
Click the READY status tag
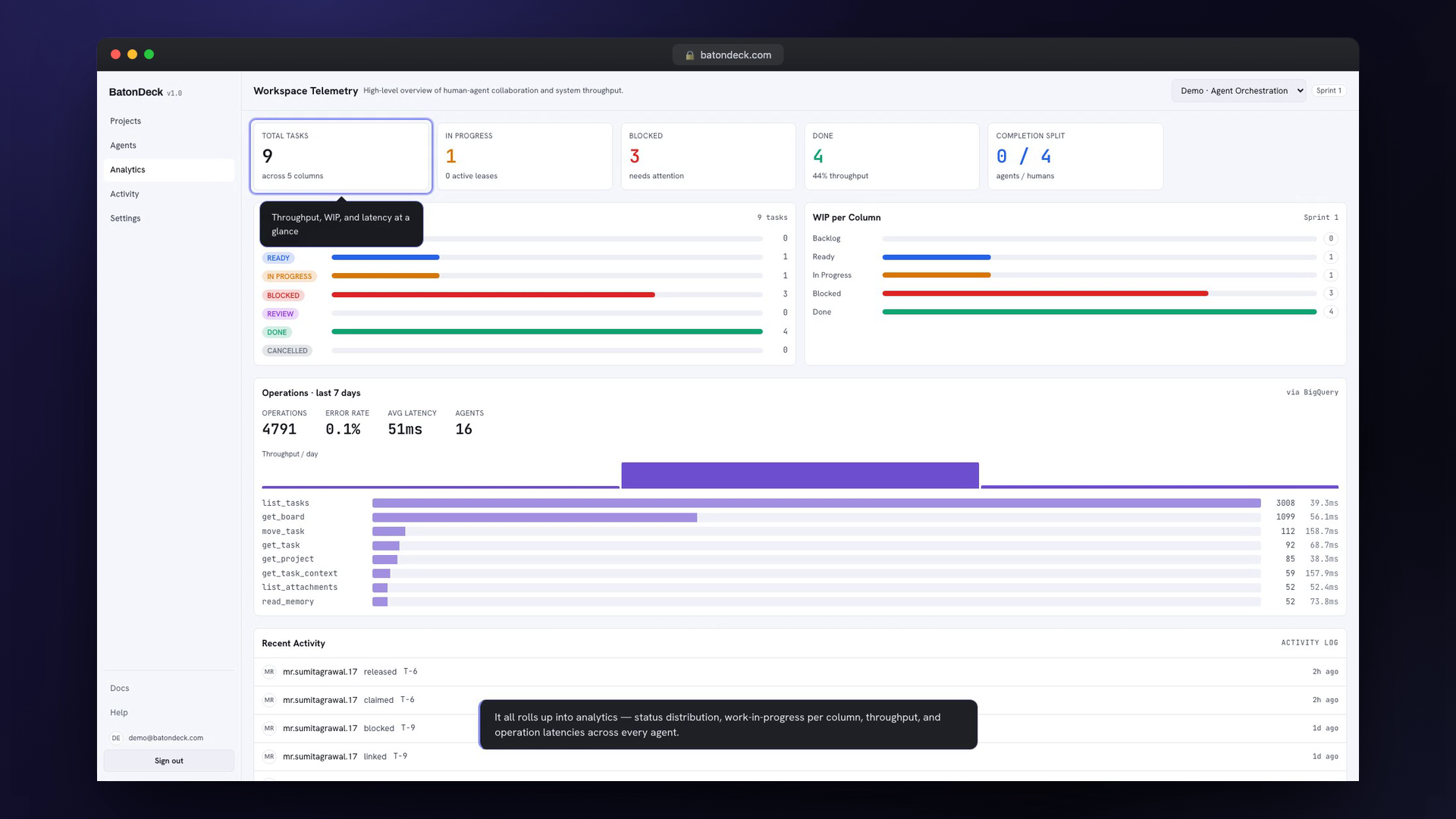pyautogui.click(x=278, y=258)
